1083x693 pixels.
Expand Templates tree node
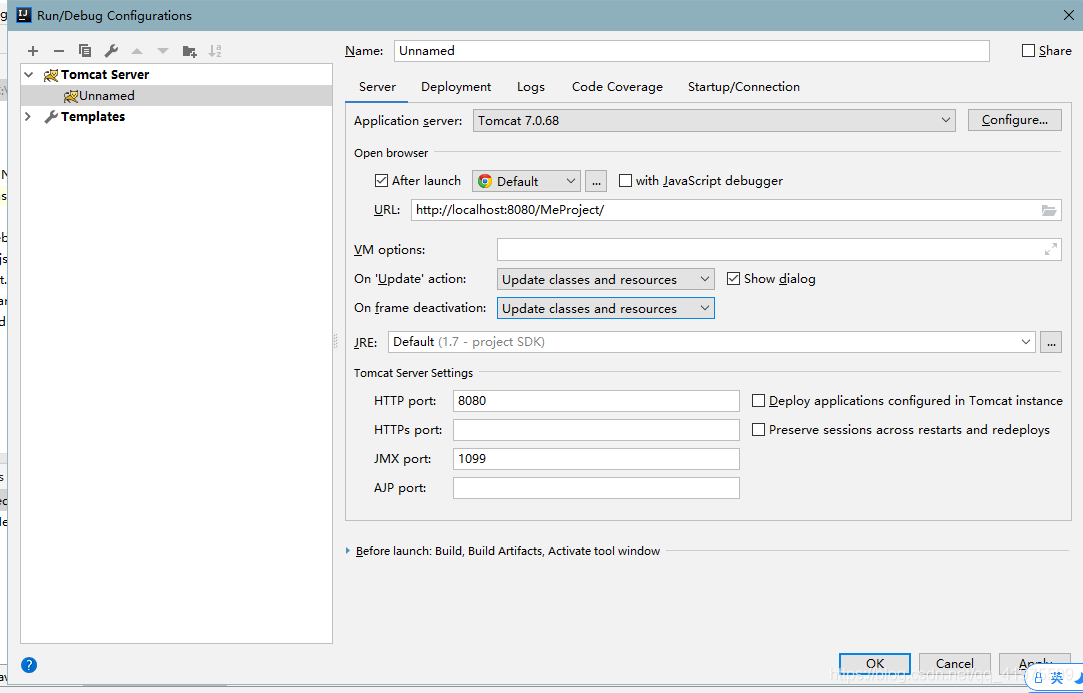[28, 117]
